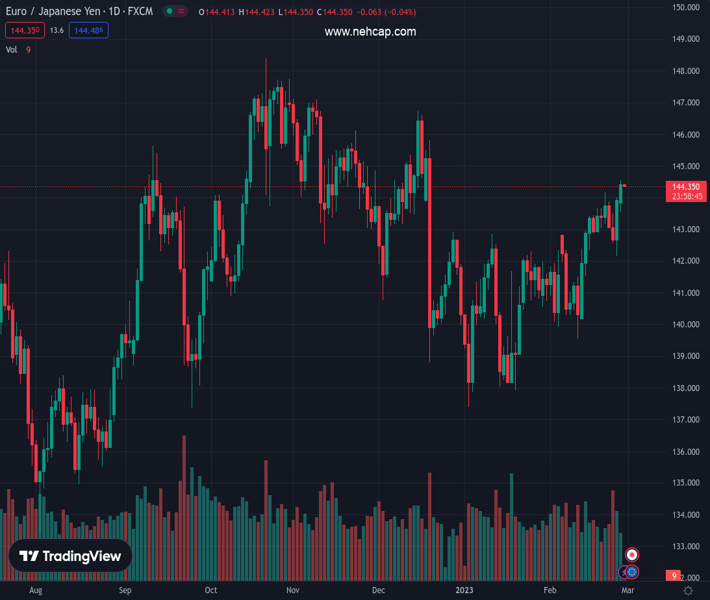Click the Japan flag event icon

point(632,555)
